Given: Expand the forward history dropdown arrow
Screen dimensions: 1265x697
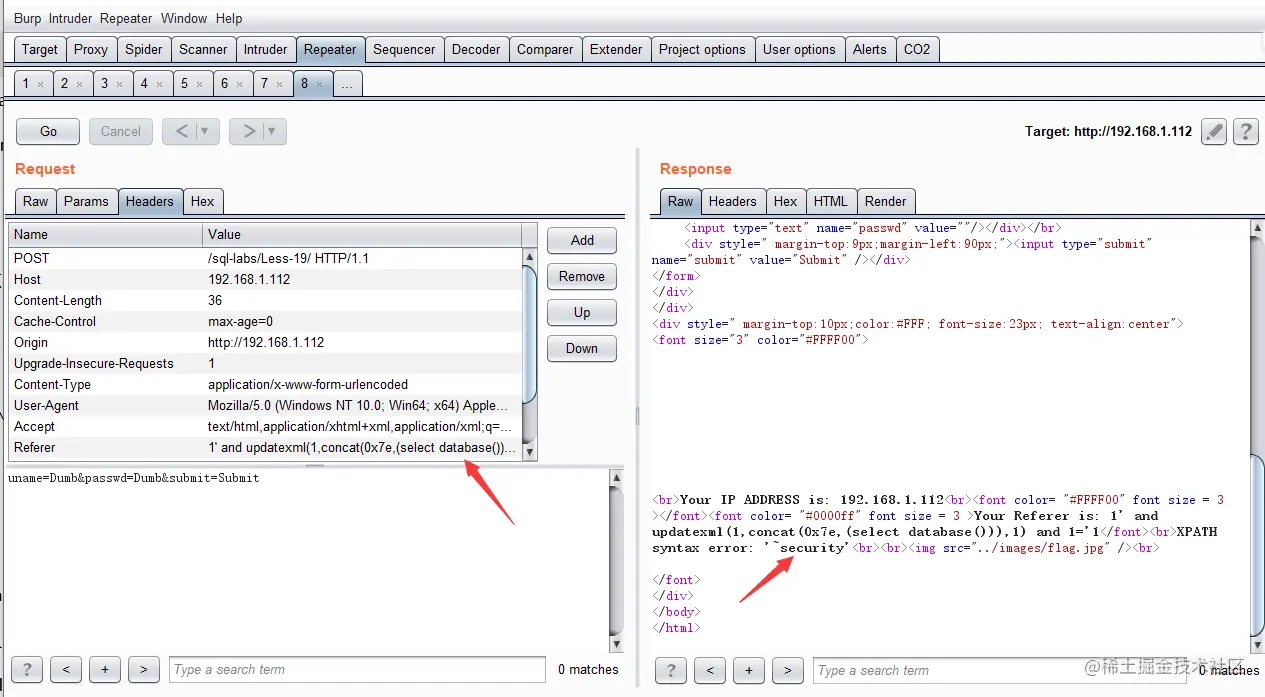Looking at the screenshot, I should point(273,131).
